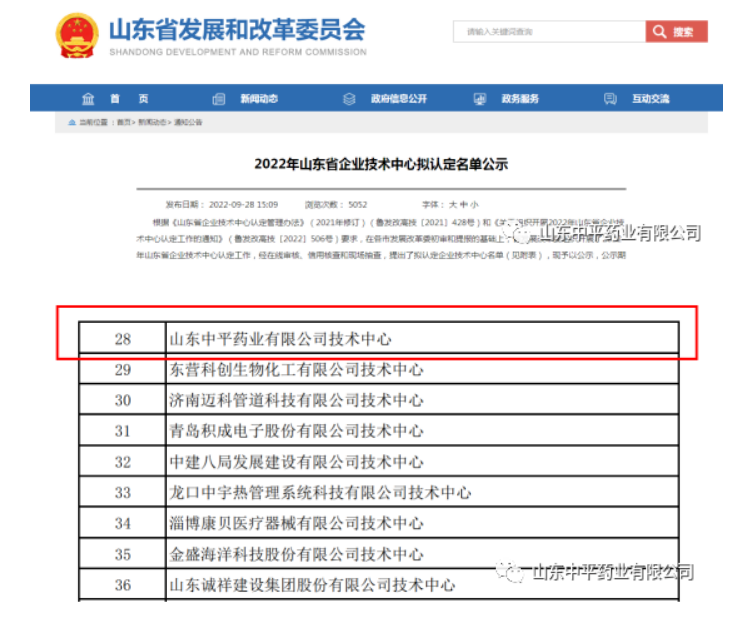Click the 新闻动态 breadcrumb link
Viewport: 755px width, 624px height.
[x=152, y=122]
